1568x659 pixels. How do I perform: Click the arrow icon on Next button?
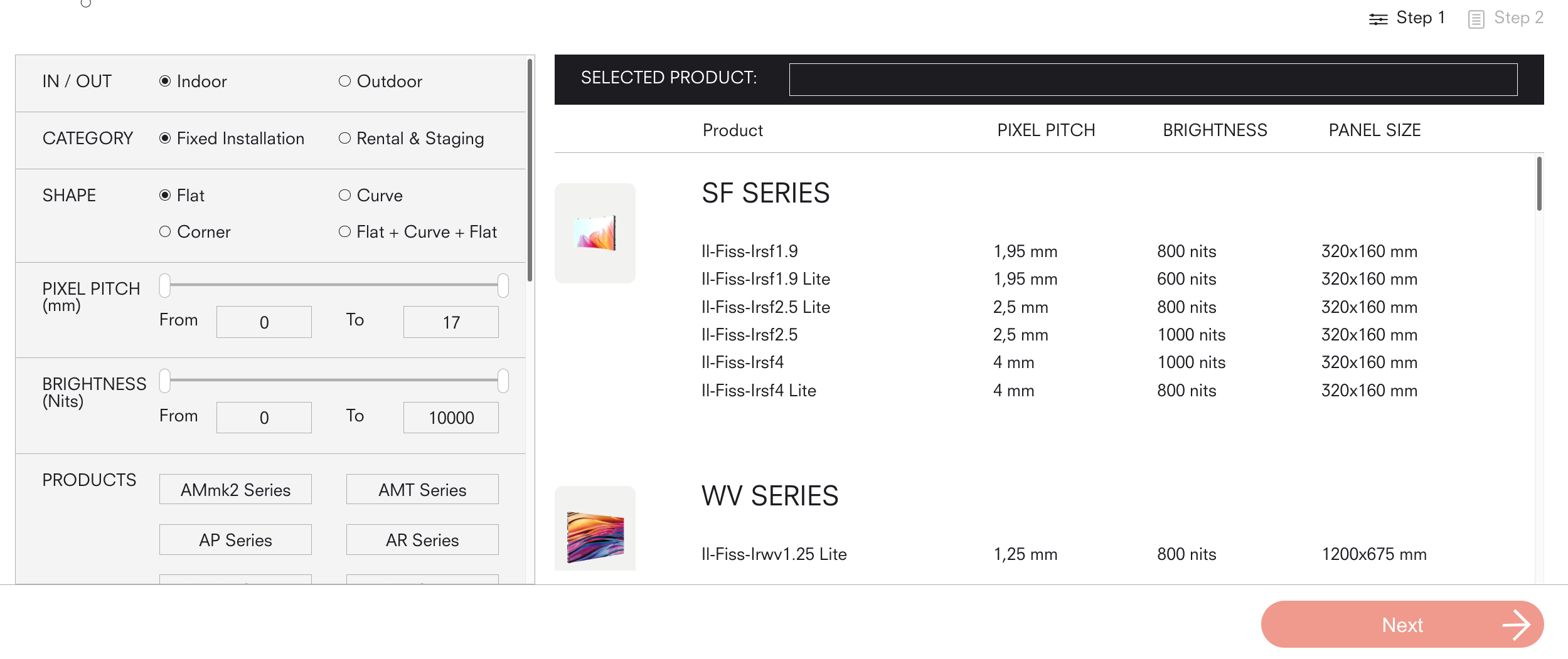click(1515, 625)
